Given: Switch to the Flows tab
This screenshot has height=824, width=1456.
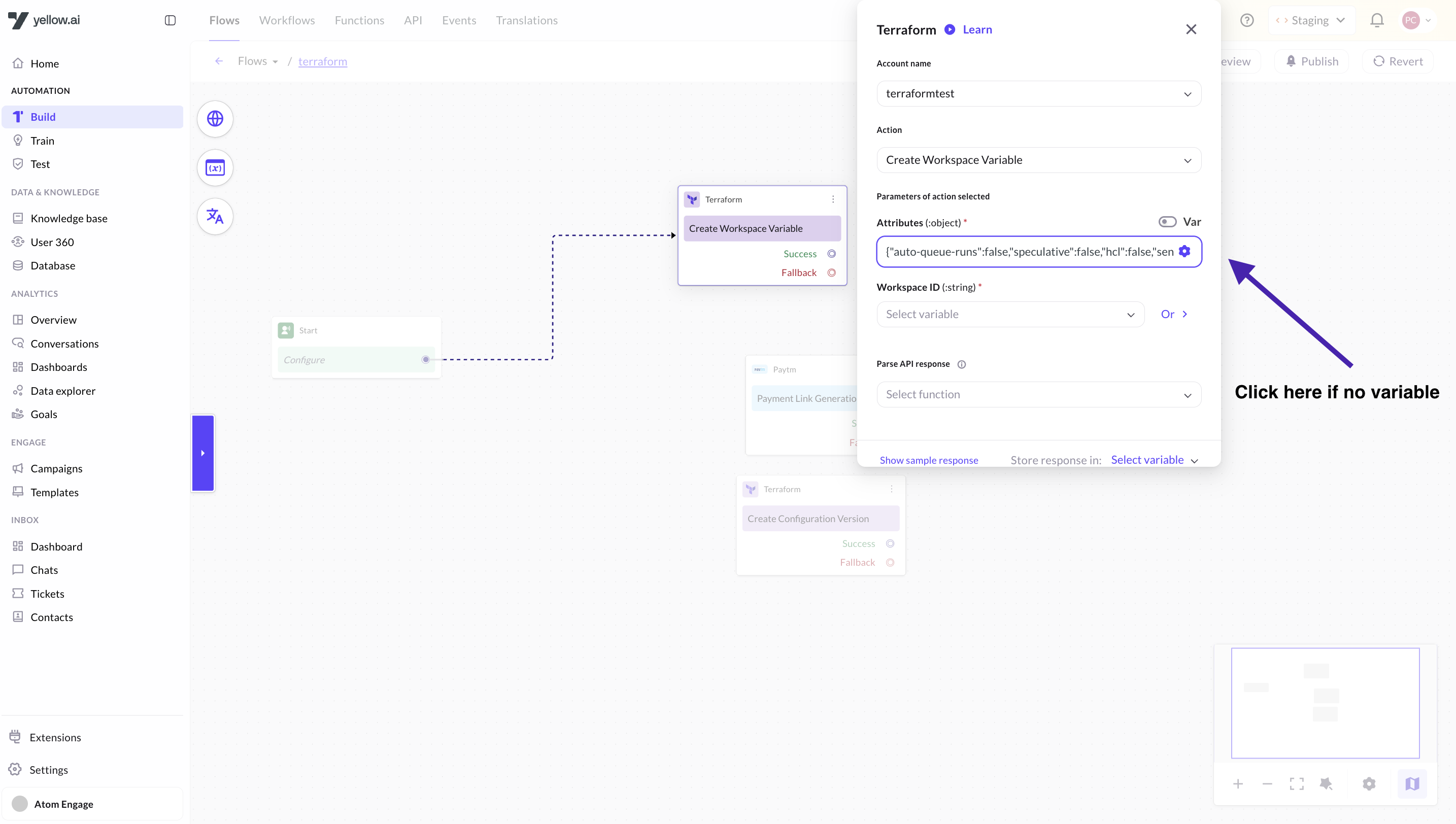Looking at the screenshot, I should pyautogui.click(x=224, y=20).
